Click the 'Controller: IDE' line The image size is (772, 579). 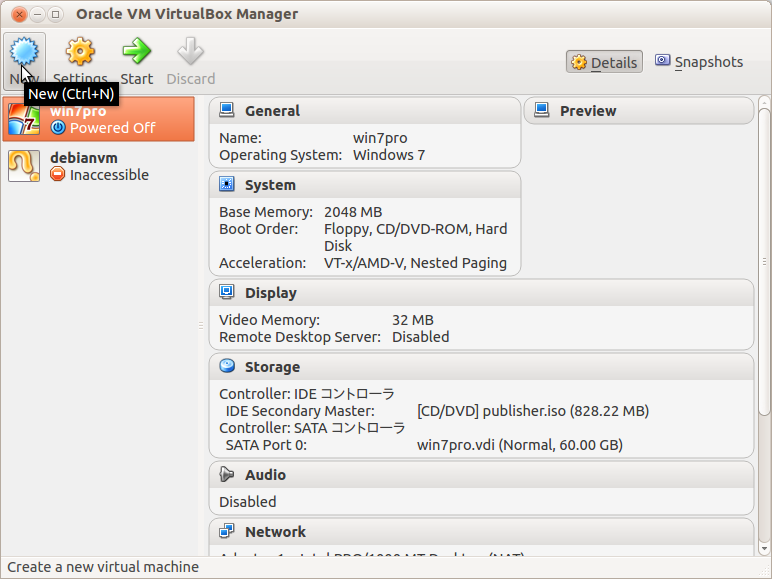(307, 394)
